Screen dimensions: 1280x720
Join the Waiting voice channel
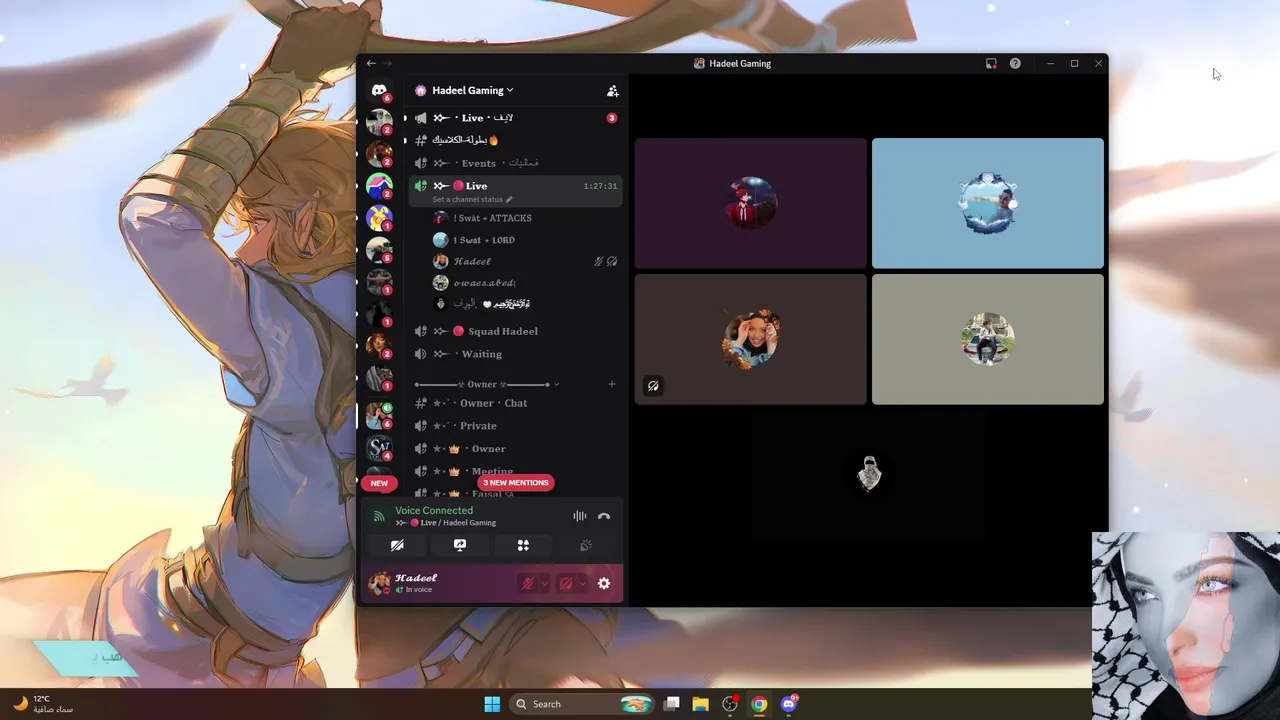tap(515, 354)
